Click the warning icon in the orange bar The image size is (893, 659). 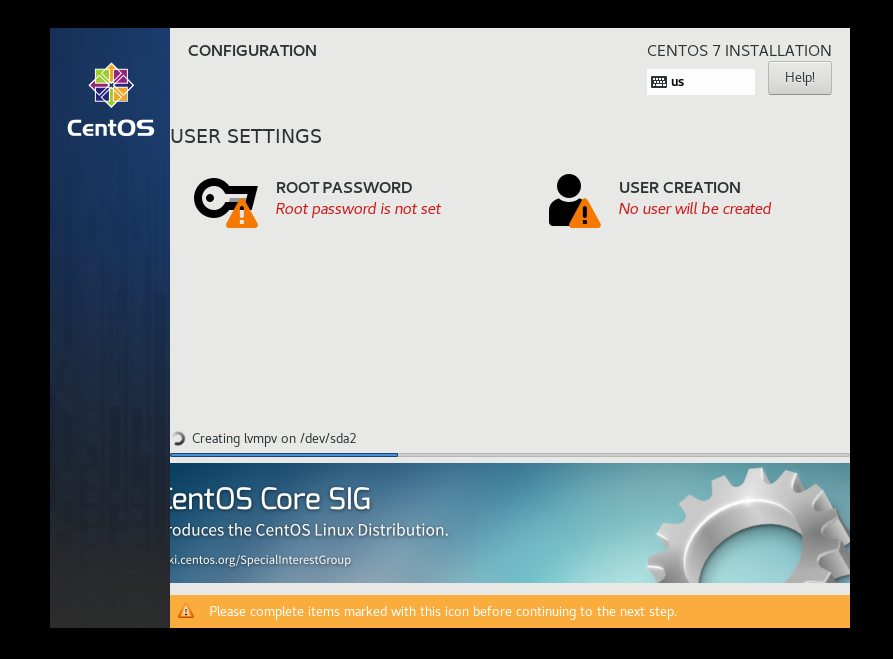[x=186, y=611]
